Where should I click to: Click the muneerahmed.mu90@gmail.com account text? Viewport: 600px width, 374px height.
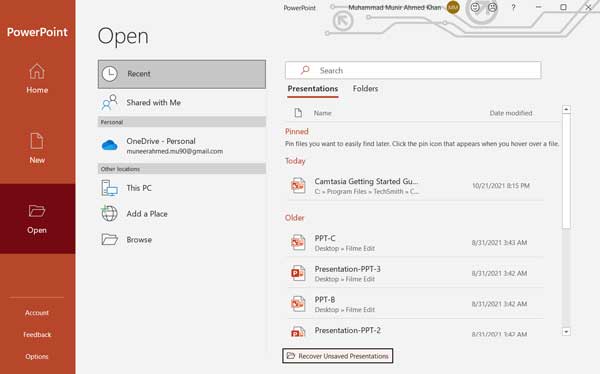174,151
